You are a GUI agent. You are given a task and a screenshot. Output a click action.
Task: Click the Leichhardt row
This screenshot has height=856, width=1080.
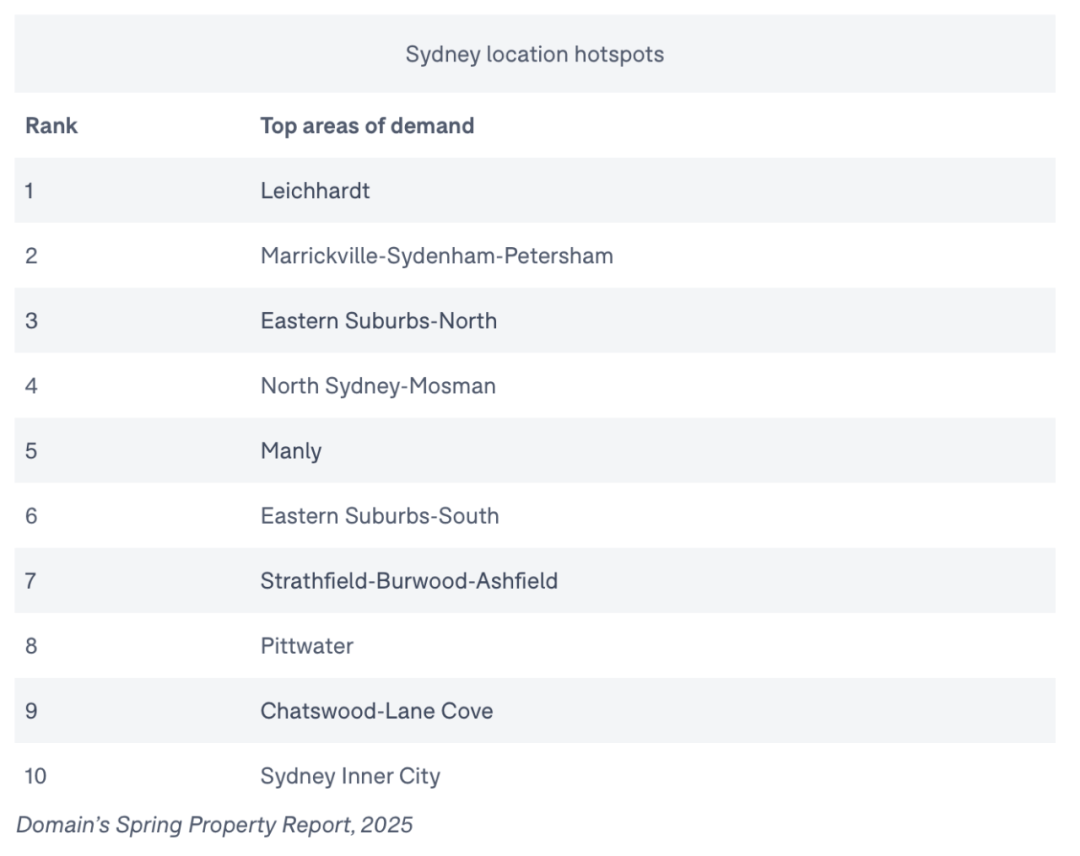[534, 191]
